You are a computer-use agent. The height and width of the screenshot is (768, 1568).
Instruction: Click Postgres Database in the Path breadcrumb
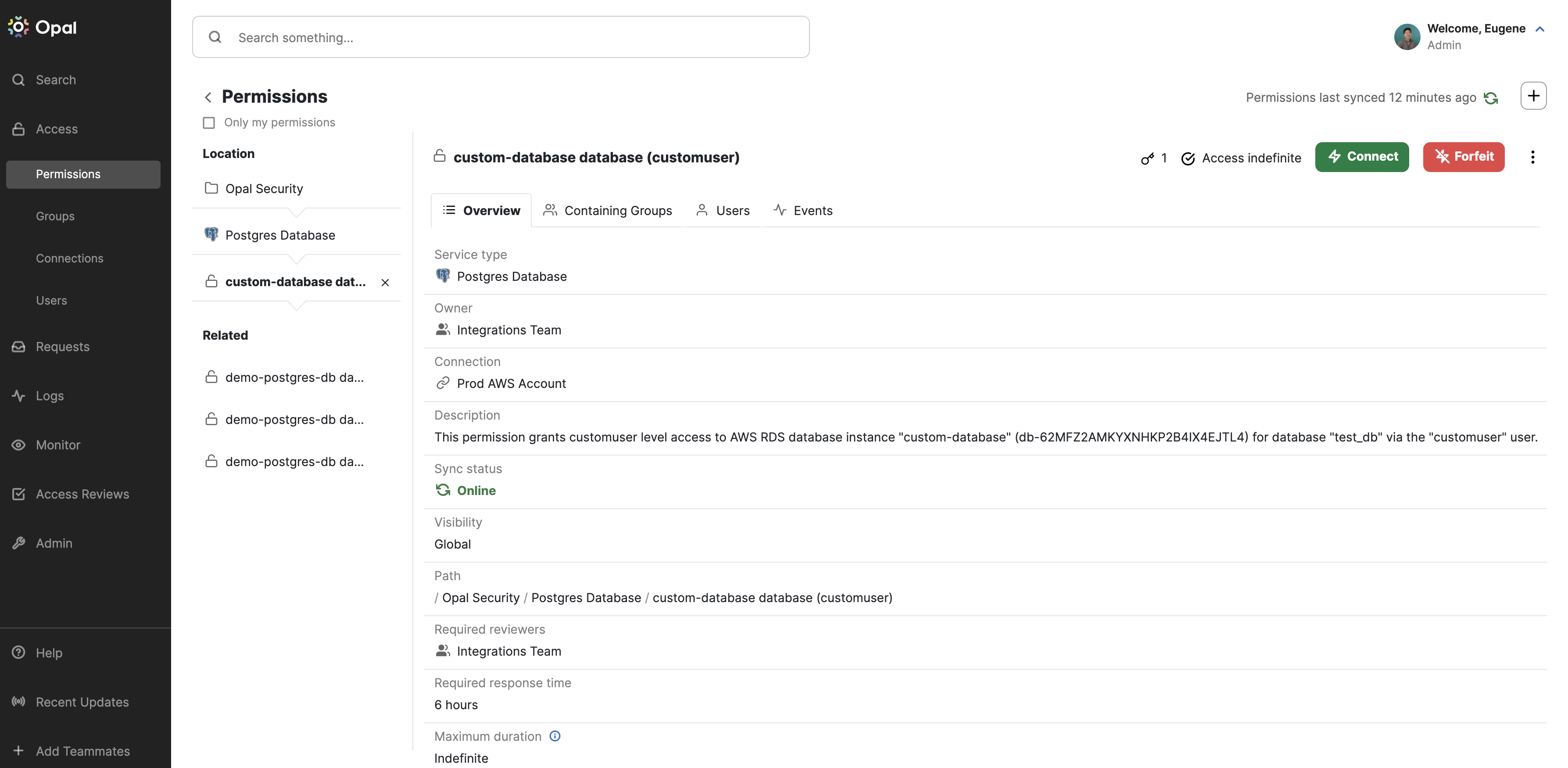(x=586, y=598)
